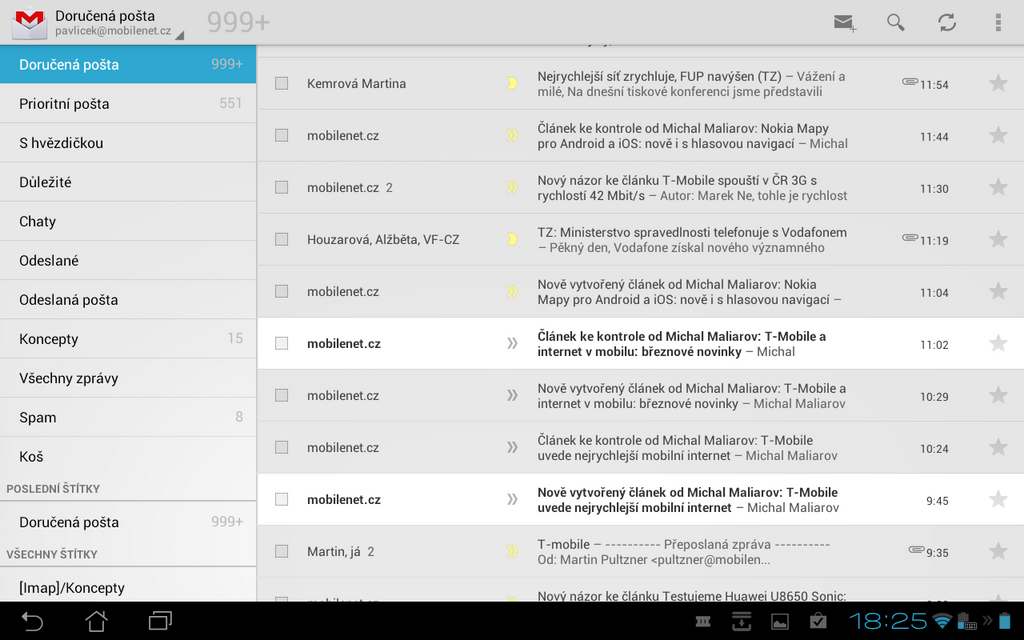Image resolution: width=1024 pixels, height=640 pixels.
Task: Toggle the yellow importance marker on the 11:44 mobilenet.cz email
Action: tap(511, 135)
